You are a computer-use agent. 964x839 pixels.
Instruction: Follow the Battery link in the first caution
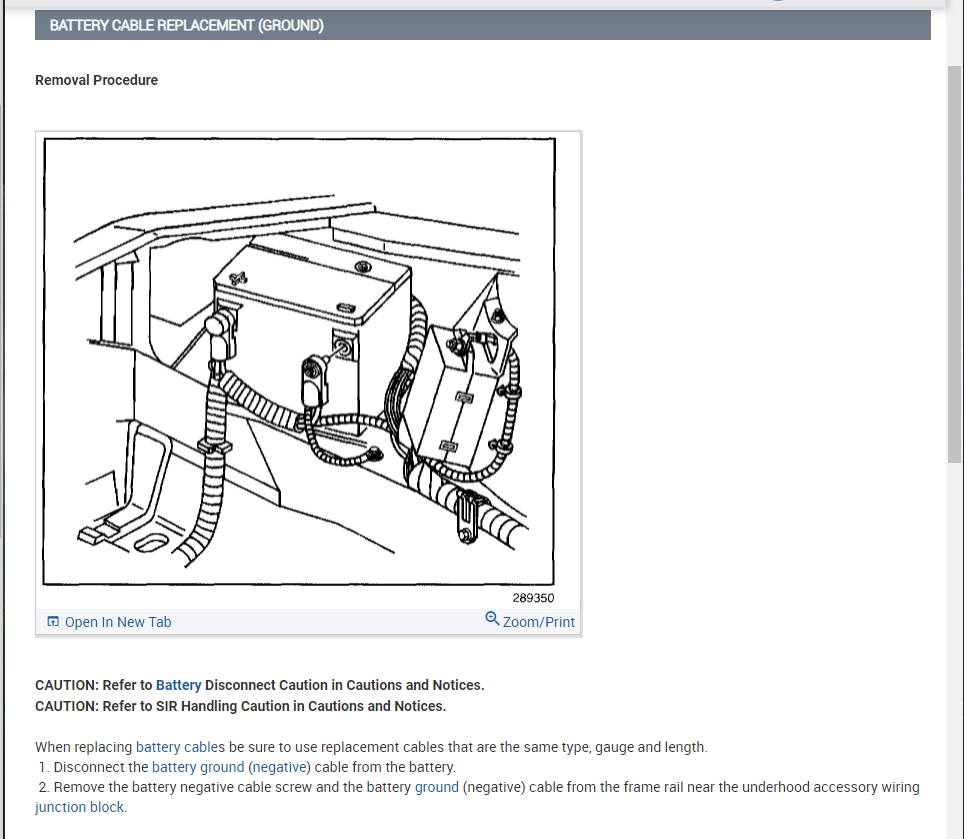click(178, 685)
